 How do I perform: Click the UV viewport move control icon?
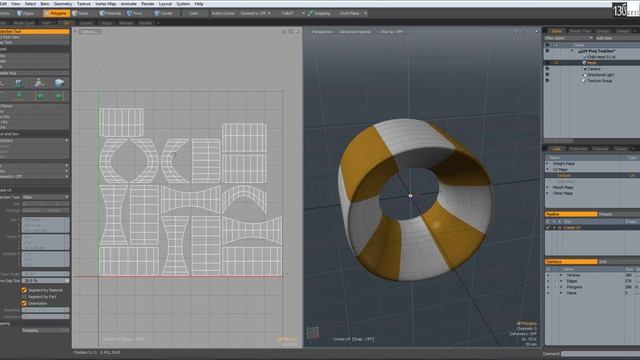(x=284, y=31)
